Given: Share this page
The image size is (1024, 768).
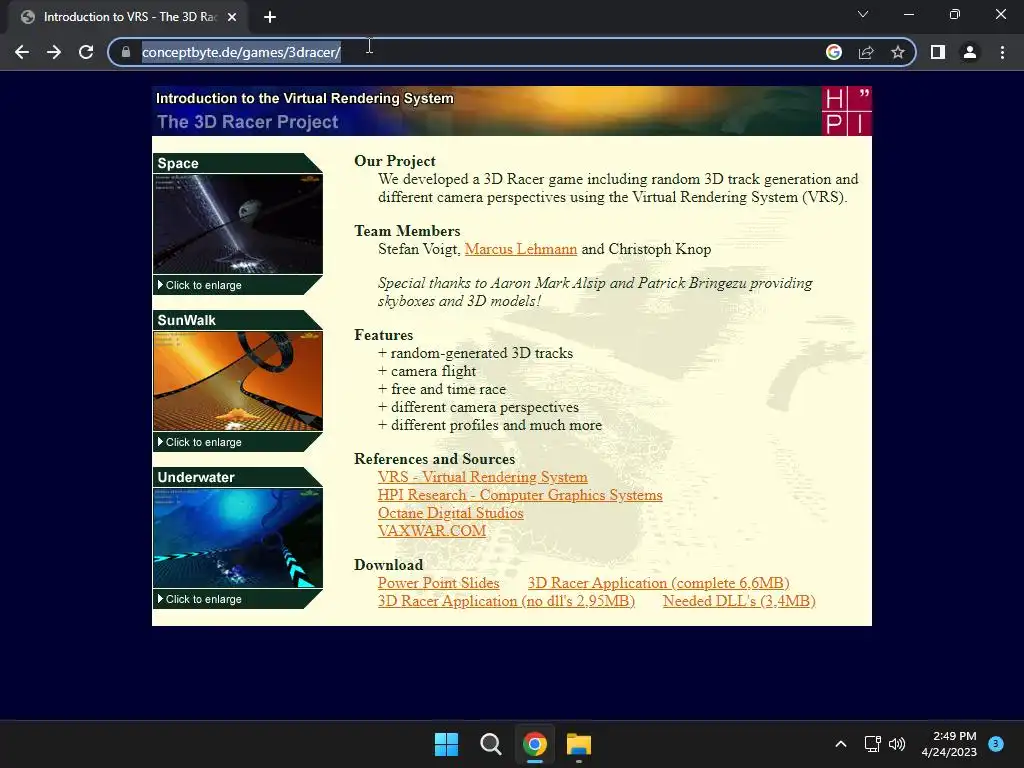Looking at the screenshot, I should click(866, 52).
